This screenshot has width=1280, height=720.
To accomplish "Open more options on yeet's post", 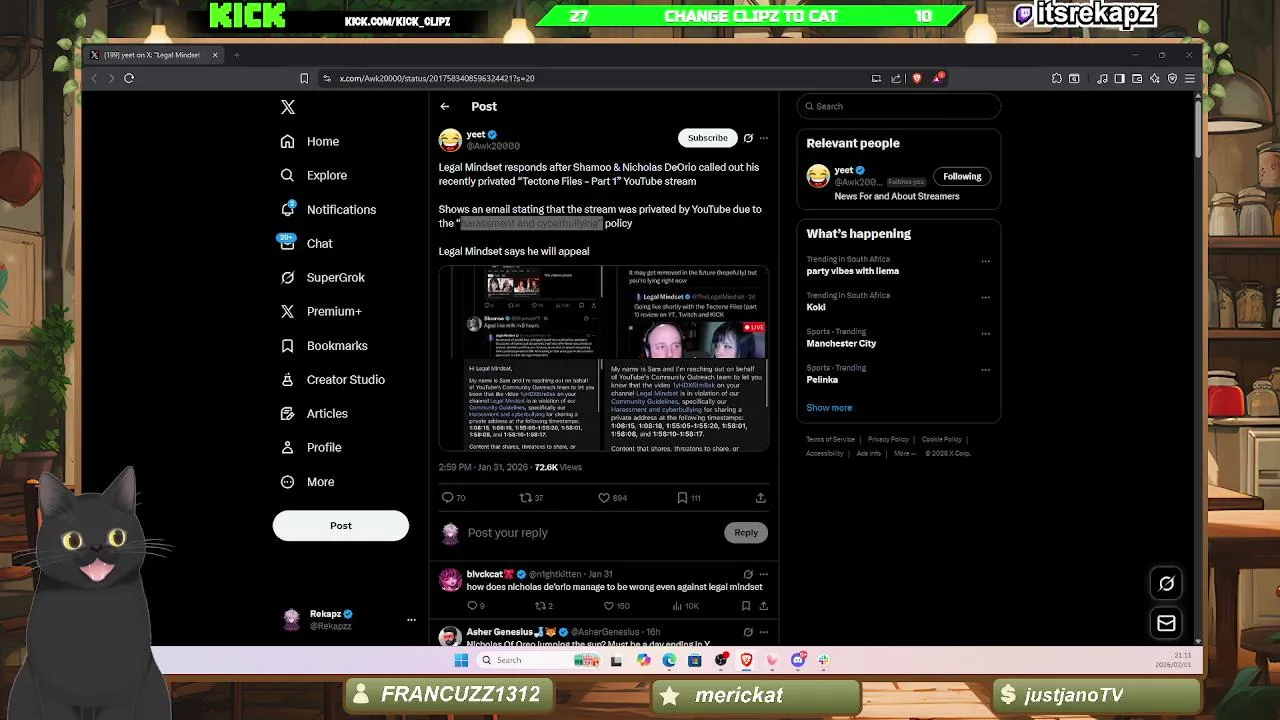I will click(764, 138).
